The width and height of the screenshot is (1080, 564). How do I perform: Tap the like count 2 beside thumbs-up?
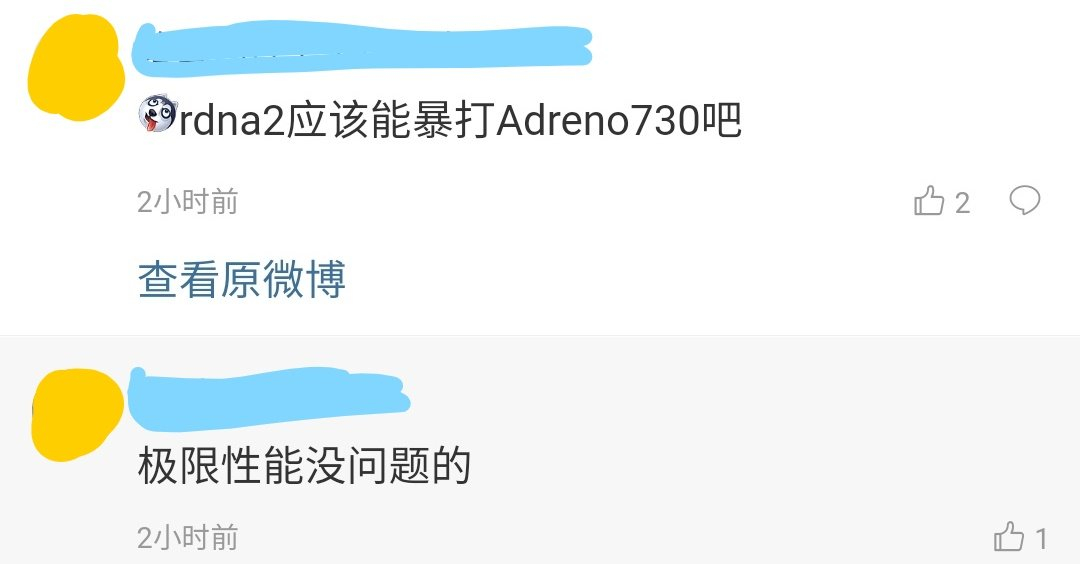click(x=962, y=202)
